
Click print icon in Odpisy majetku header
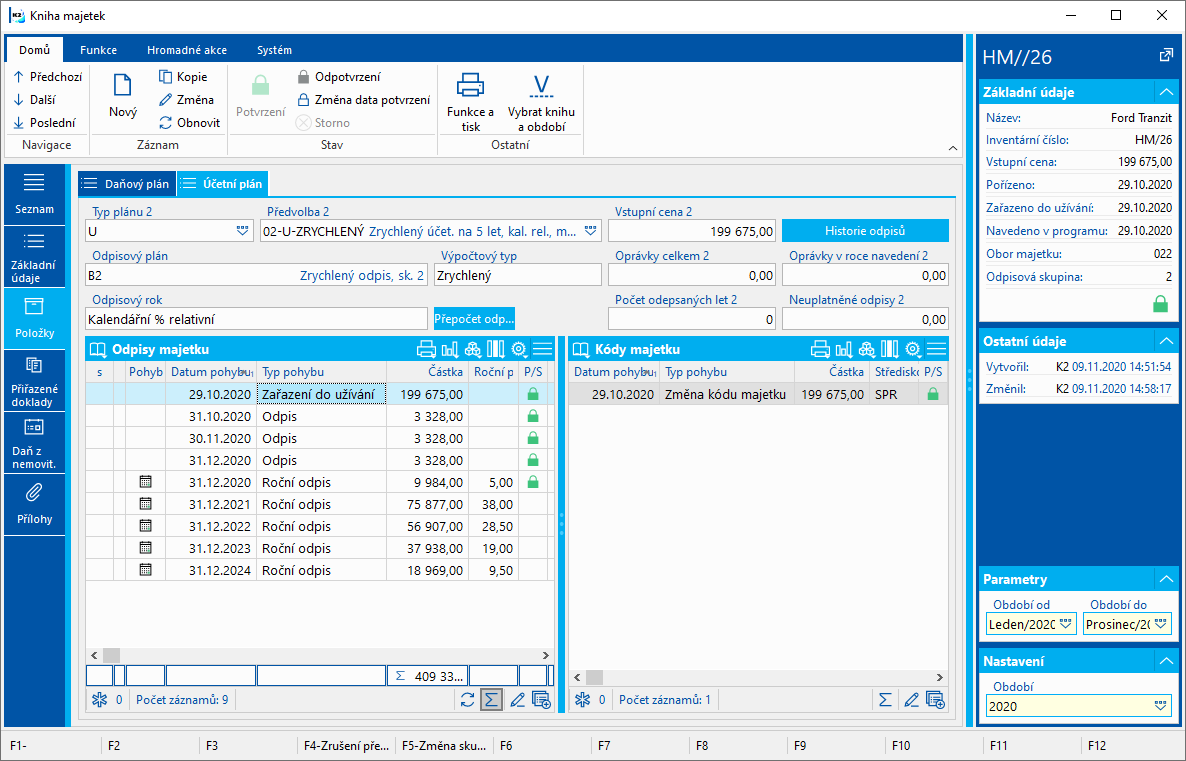pos(426,349)
